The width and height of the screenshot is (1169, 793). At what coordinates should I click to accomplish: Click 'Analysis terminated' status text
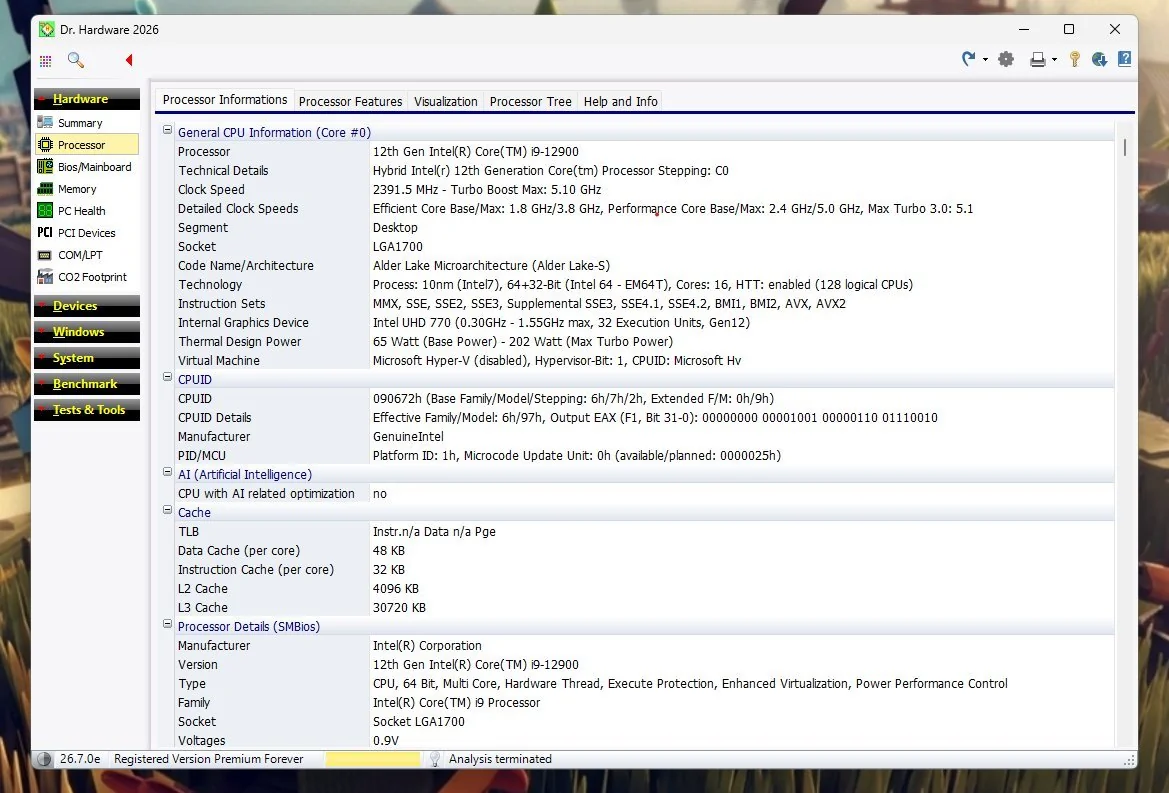pyautogui.click(x=500, y=759)
